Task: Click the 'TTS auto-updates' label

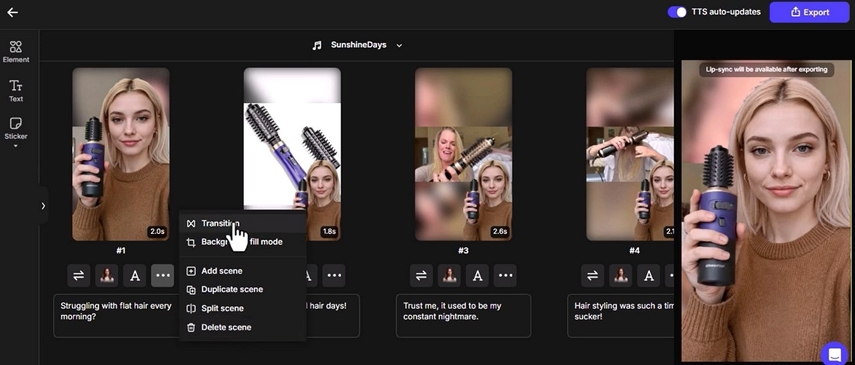Action: 726,12
